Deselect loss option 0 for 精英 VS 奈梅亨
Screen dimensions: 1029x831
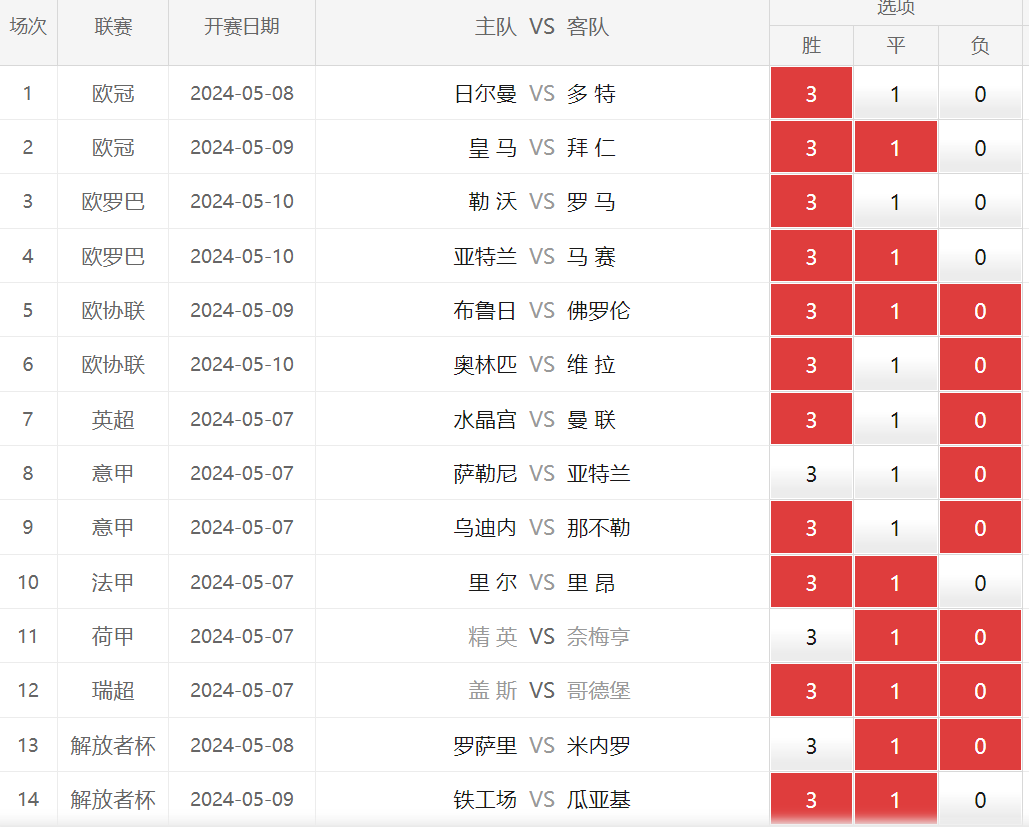point(980,635)
